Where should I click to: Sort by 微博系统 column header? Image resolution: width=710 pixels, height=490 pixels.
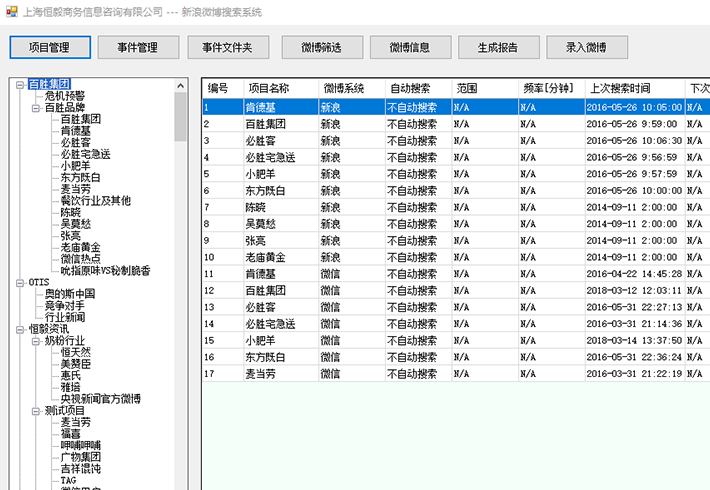click(352, 88)
